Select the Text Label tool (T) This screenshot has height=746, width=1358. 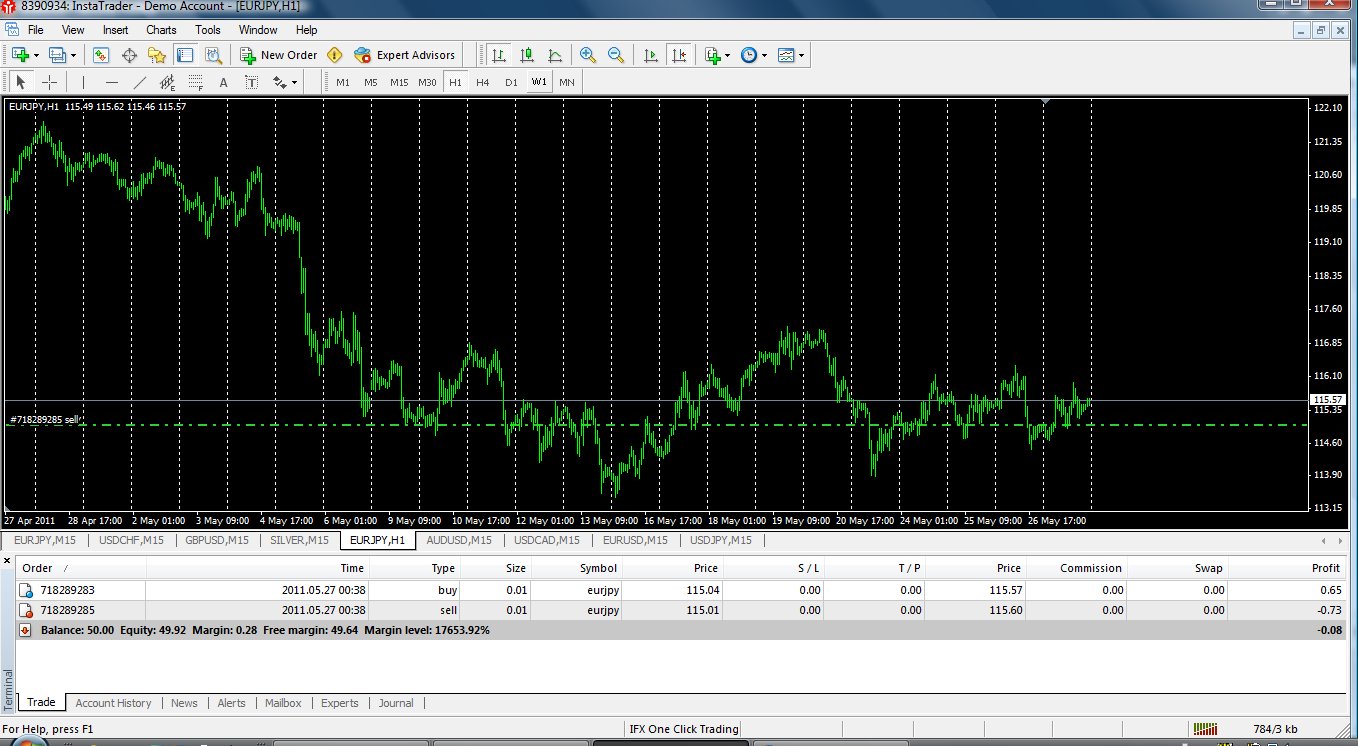[251, 82]
